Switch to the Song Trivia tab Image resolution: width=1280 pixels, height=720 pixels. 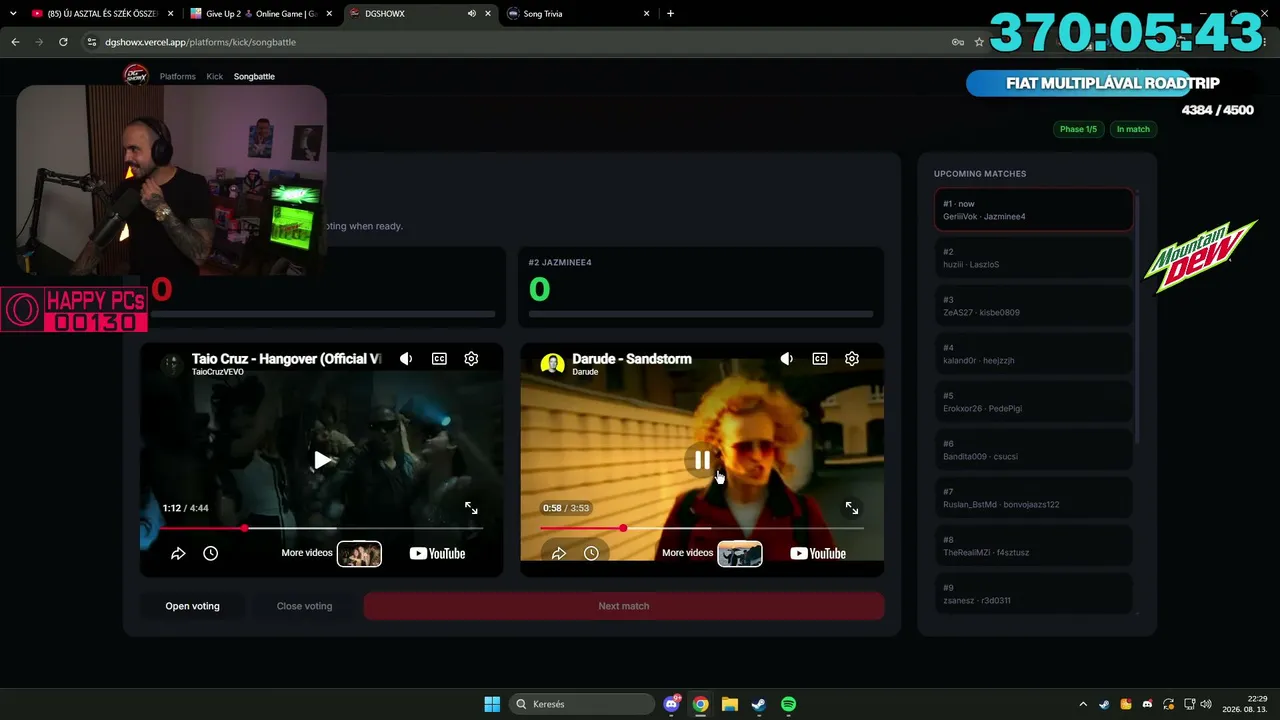pos(580,13)
